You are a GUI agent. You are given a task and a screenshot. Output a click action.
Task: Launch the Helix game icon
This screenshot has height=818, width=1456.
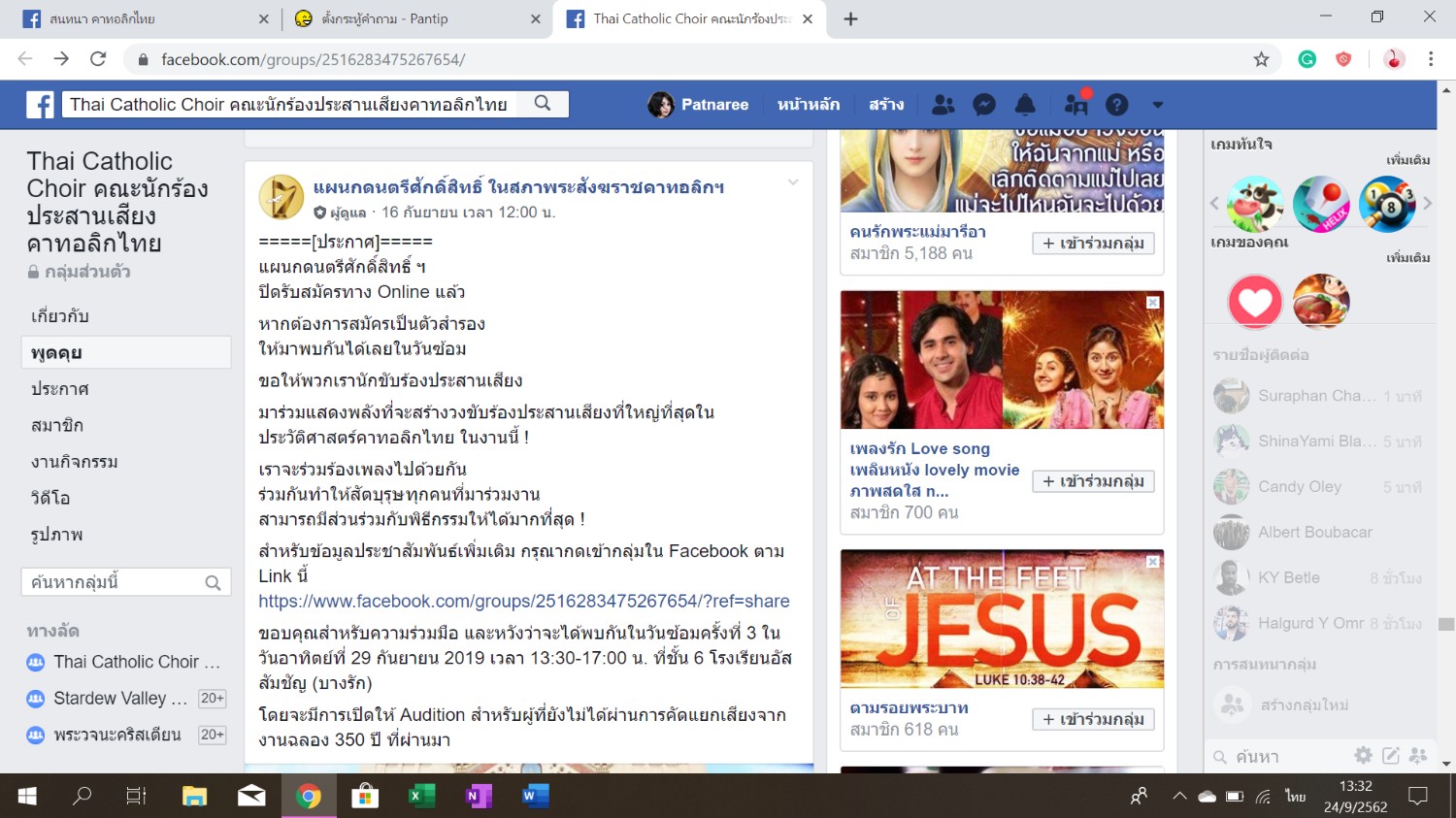click(x=1321, y=204)
